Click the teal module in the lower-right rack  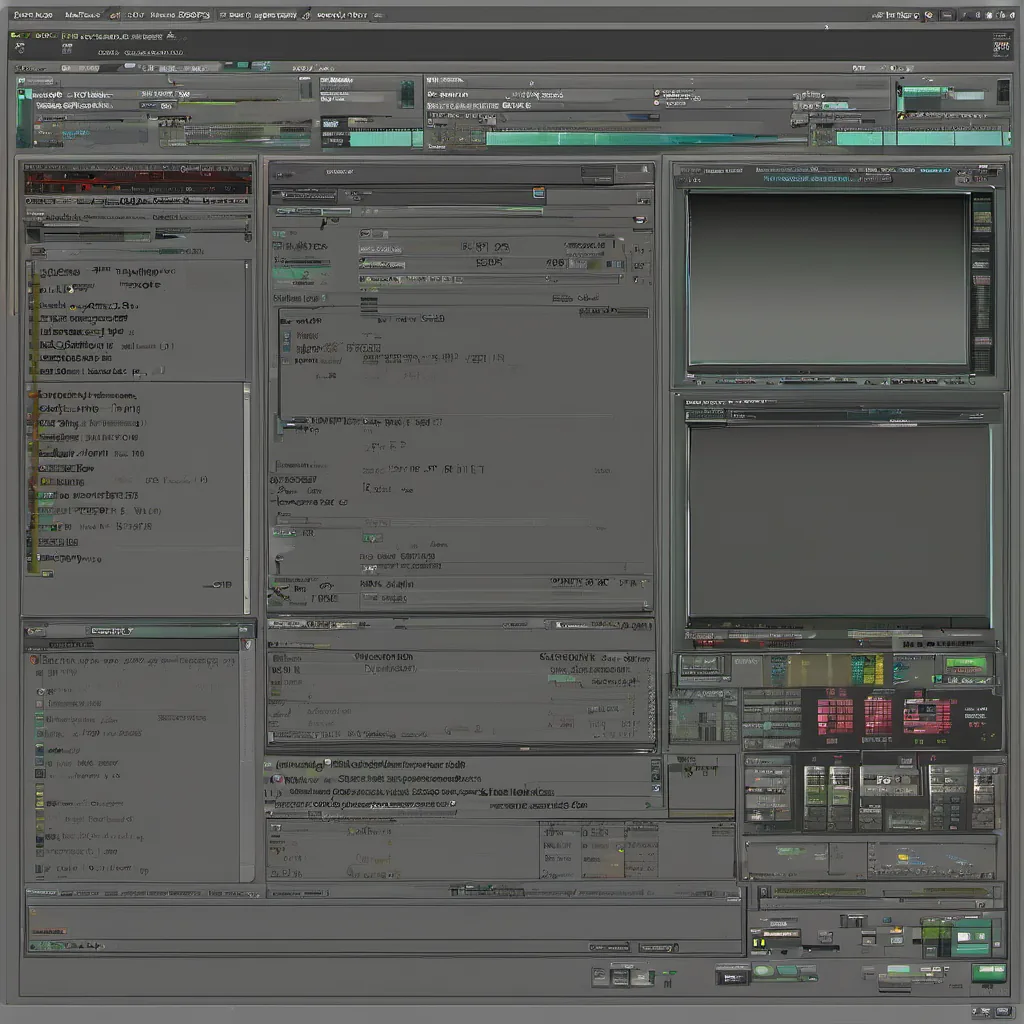970,938
